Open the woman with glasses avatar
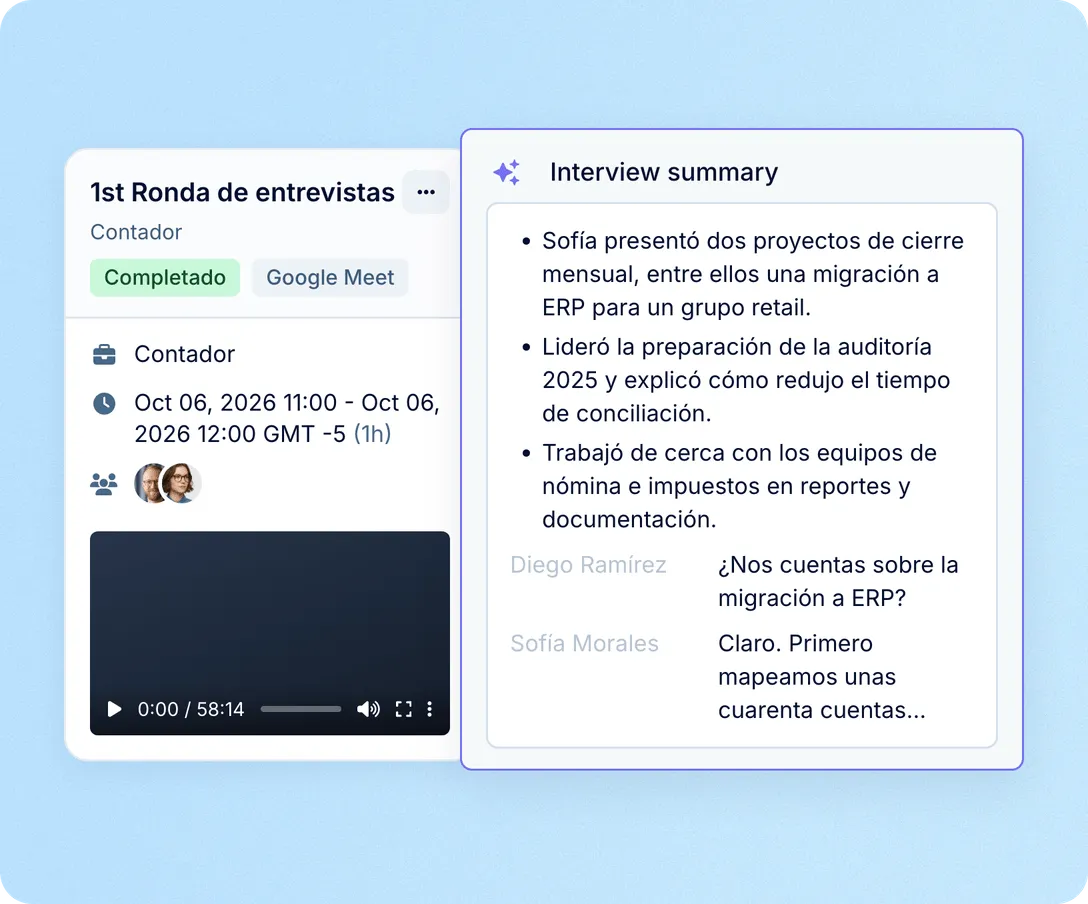 tap(181, 483)
